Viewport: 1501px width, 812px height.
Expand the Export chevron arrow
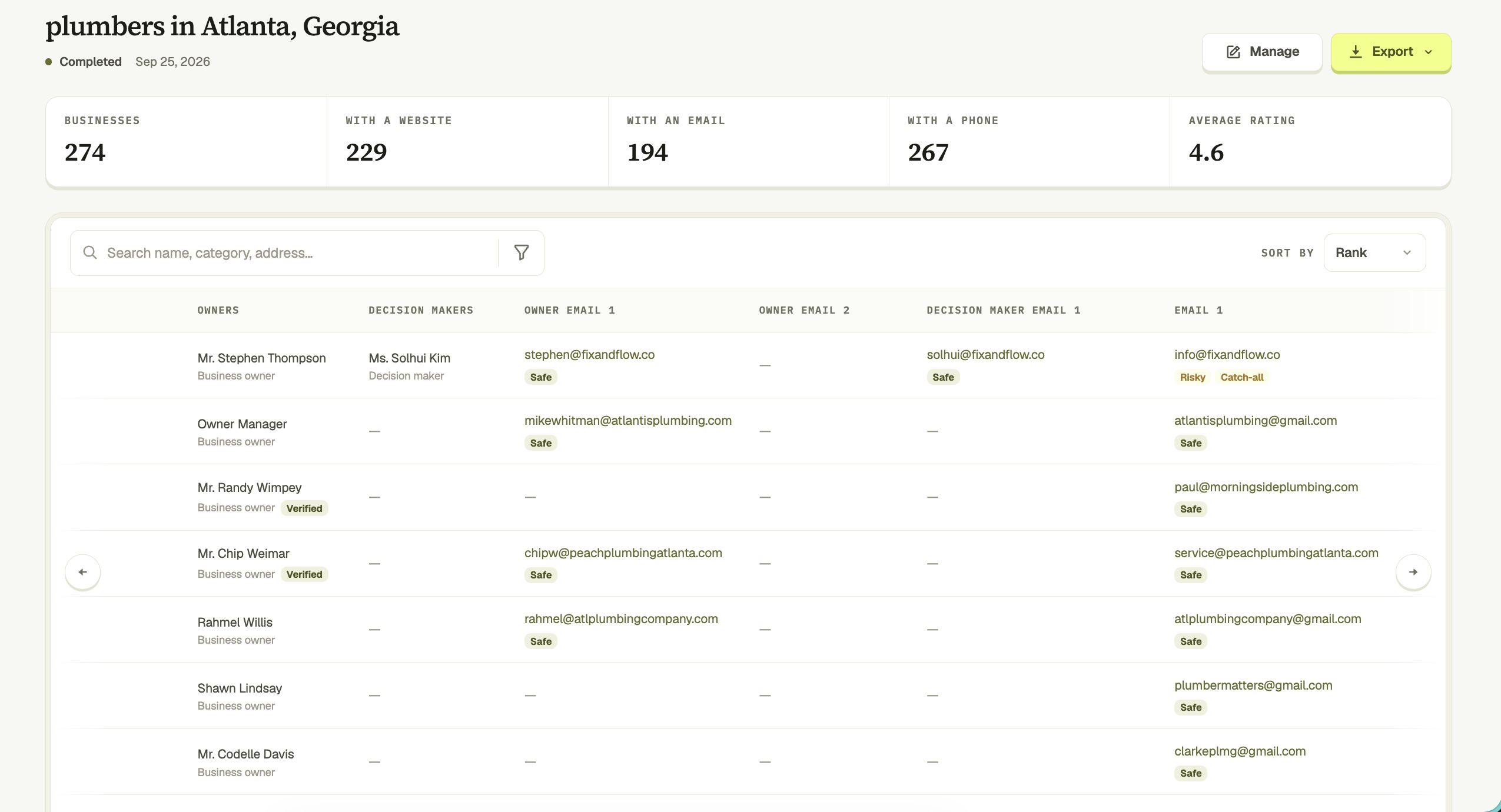coord(1429,52)
